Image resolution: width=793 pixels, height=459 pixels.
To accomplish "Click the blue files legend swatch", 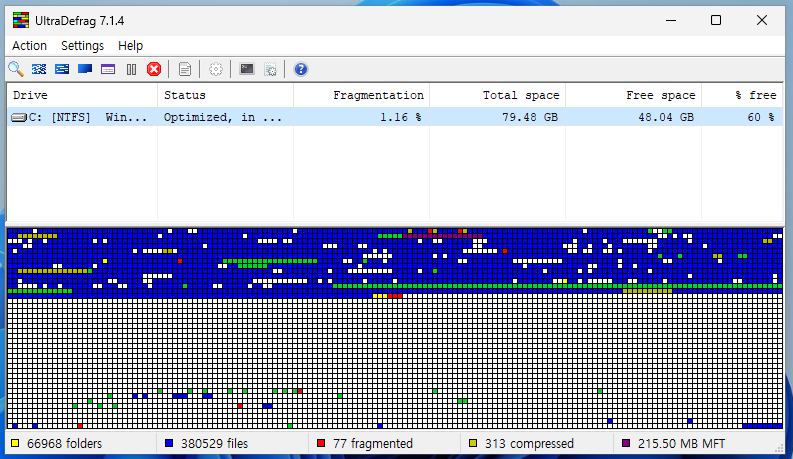I will click(169, 443).
